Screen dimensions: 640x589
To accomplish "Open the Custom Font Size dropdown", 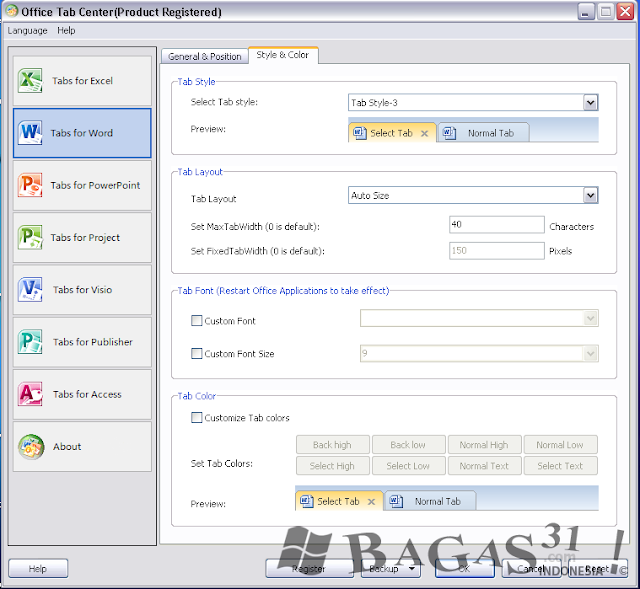I will click(590, 353).
